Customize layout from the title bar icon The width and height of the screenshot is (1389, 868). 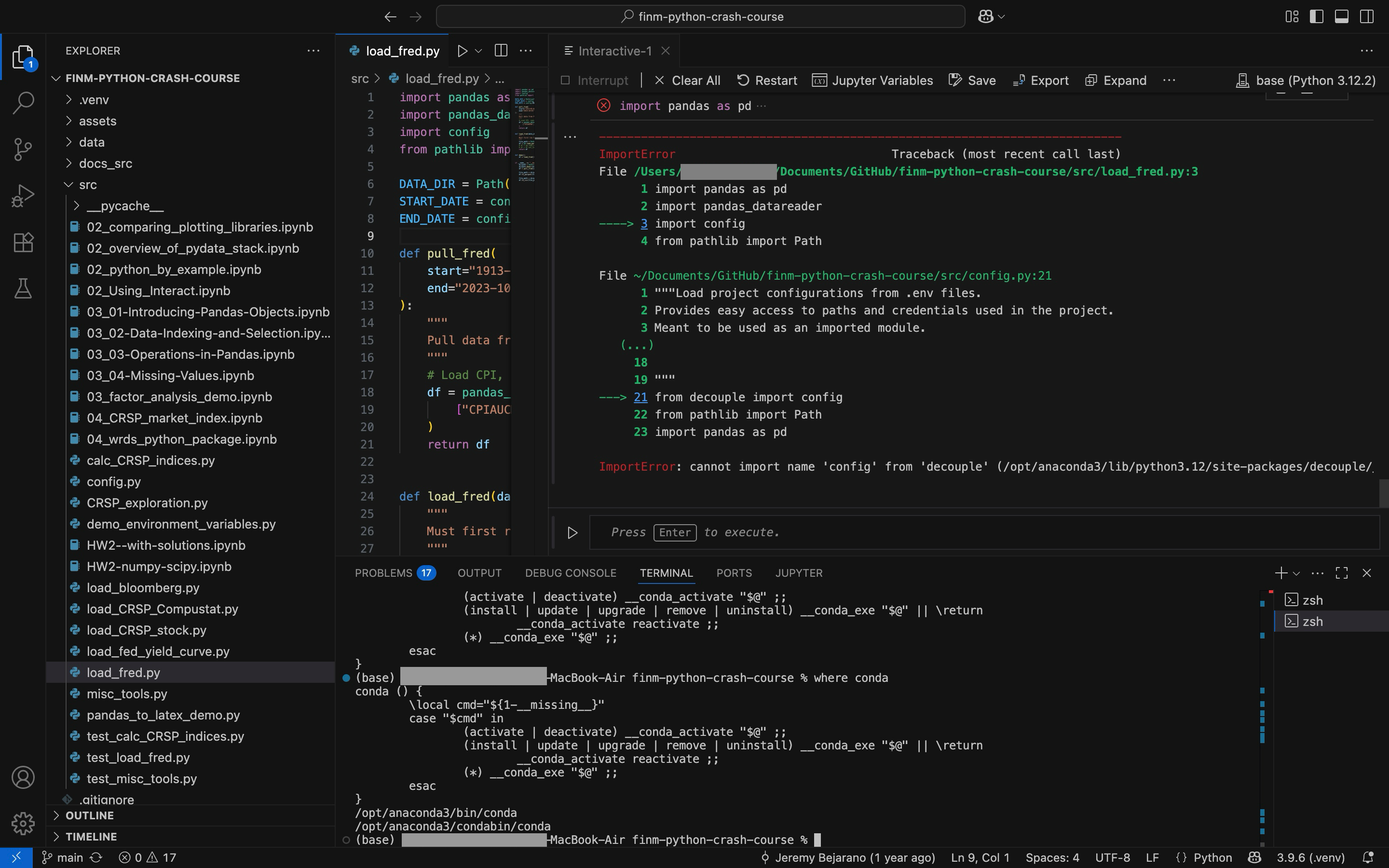(1292, 17)
